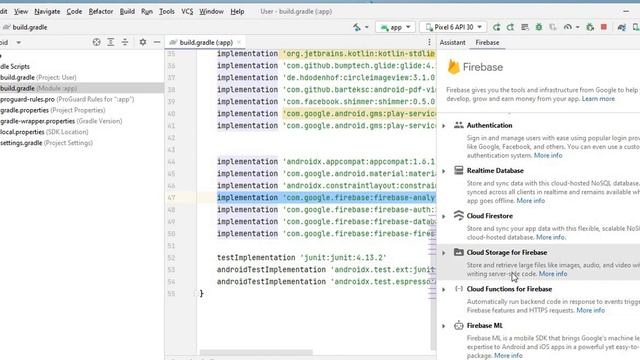Click More info link under Cloud Functions
640x360 pixels.
(x=591, y=311)
